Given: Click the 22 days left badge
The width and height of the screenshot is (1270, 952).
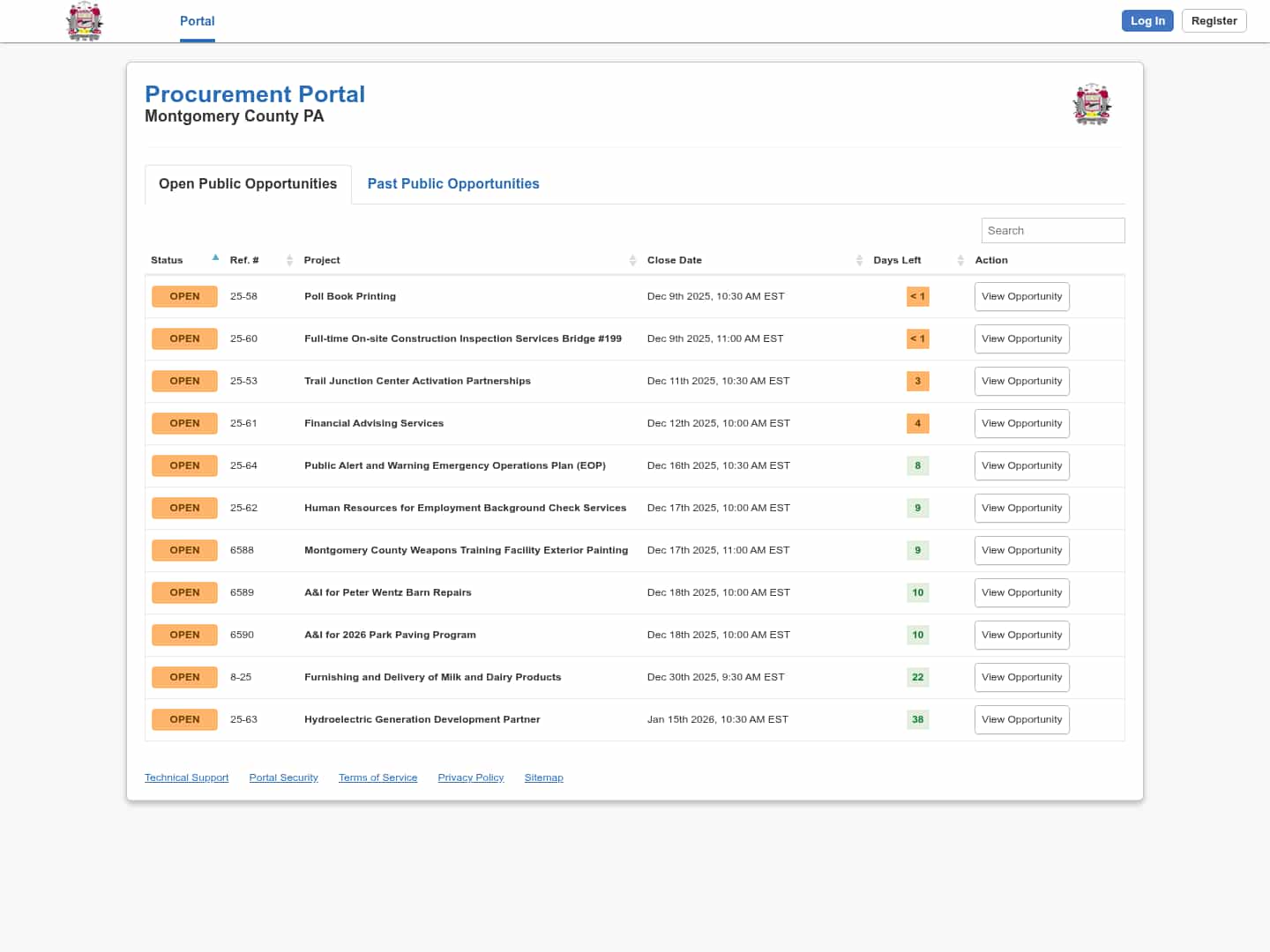Looking at the screenshot, I should pos(917,677).
